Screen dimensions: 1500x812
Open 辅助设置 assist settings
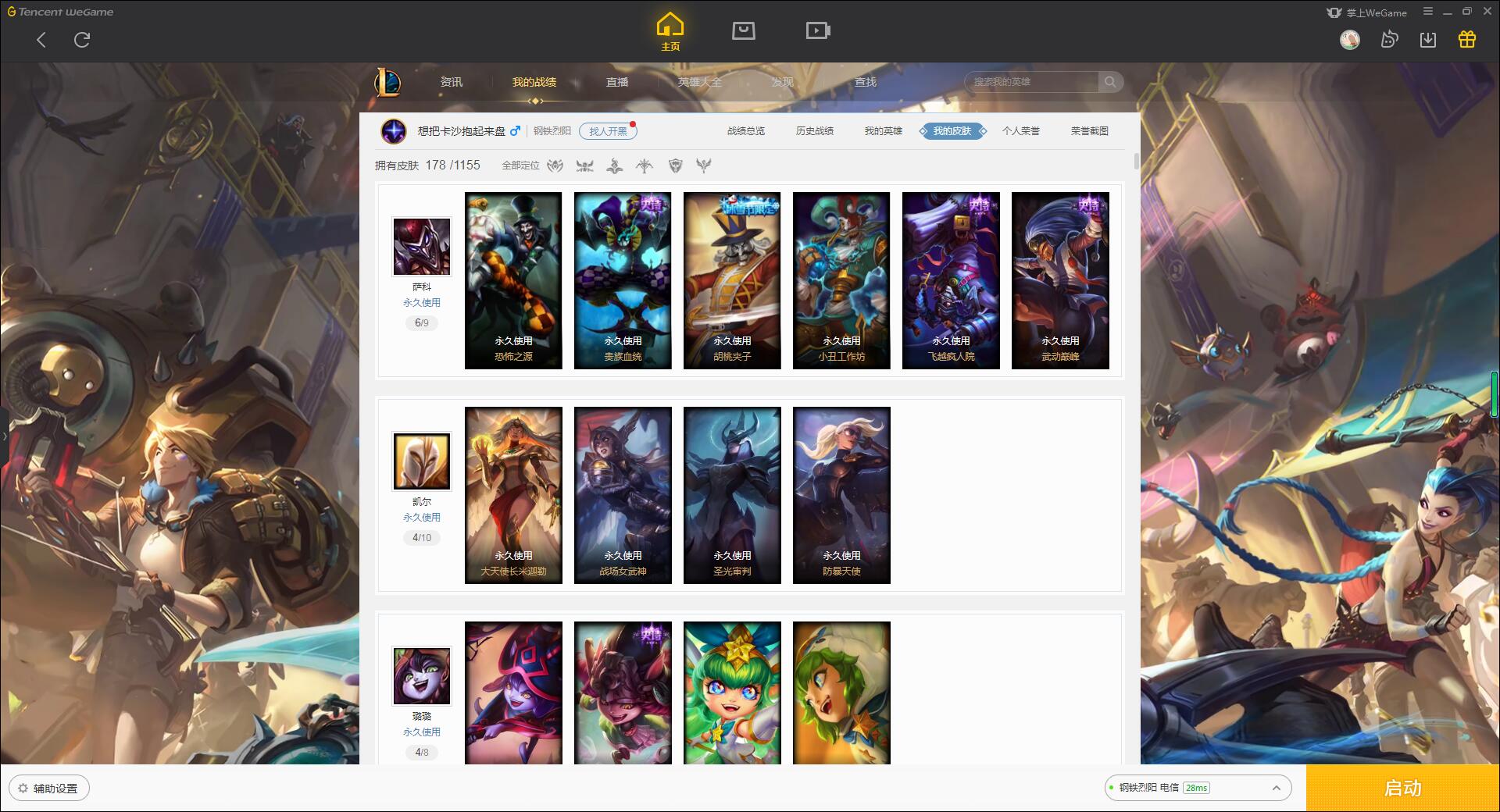coord(48,789)
